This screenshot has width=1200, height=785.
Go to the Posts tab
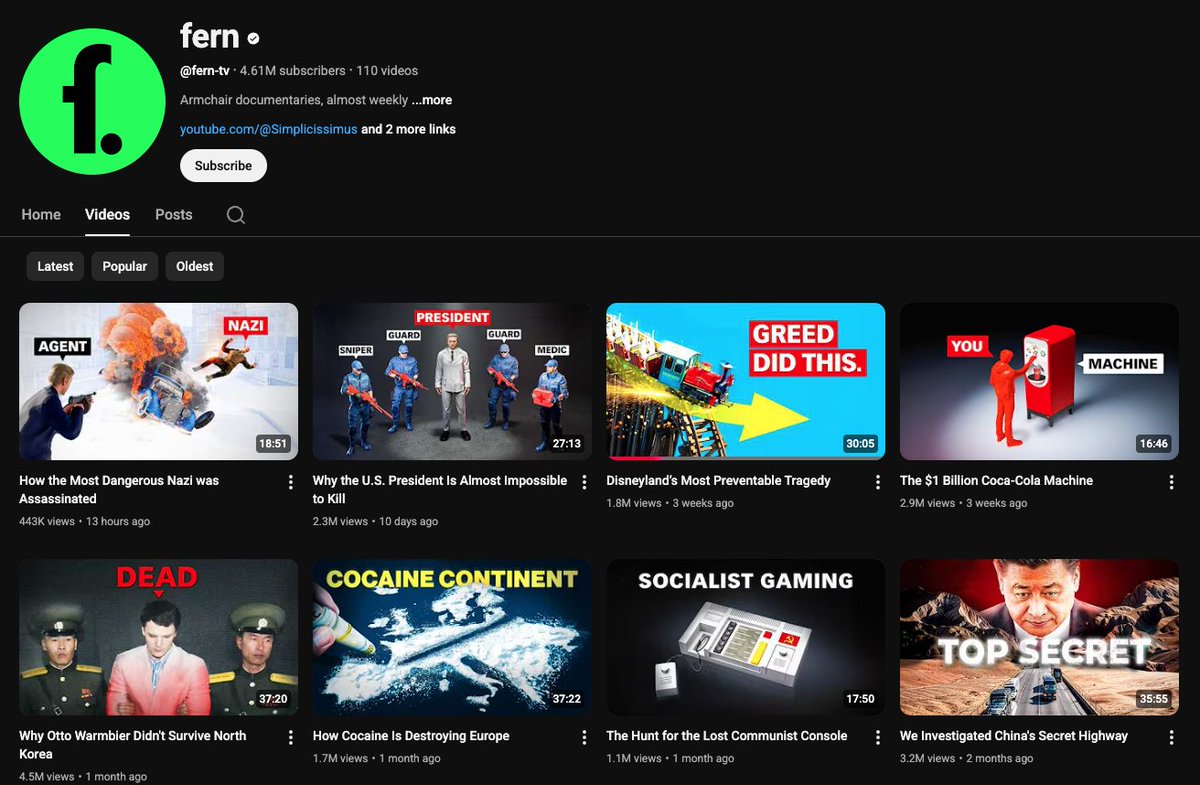(174, 215)
